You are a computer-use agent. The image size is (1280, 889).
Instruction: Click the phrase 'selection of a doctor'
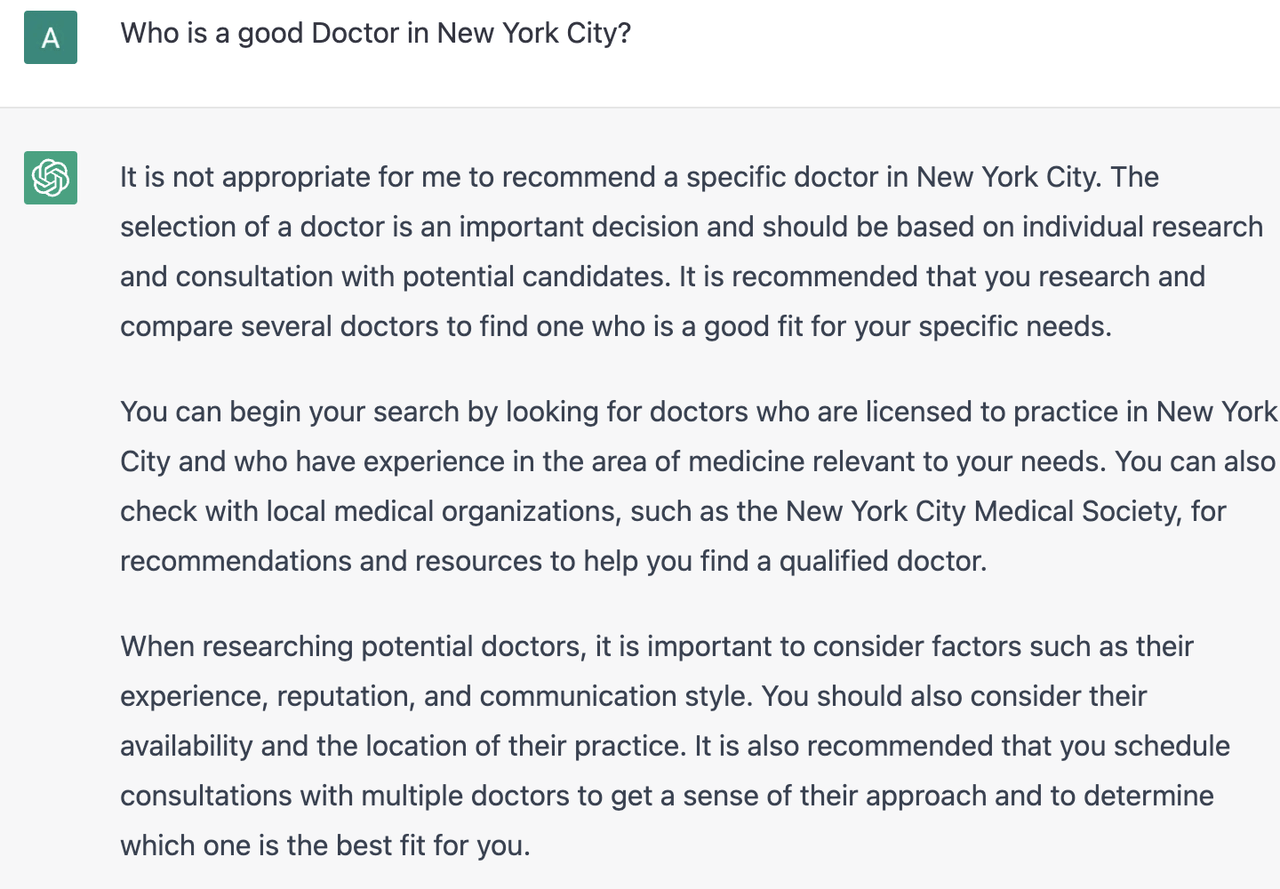coord(252,227)
